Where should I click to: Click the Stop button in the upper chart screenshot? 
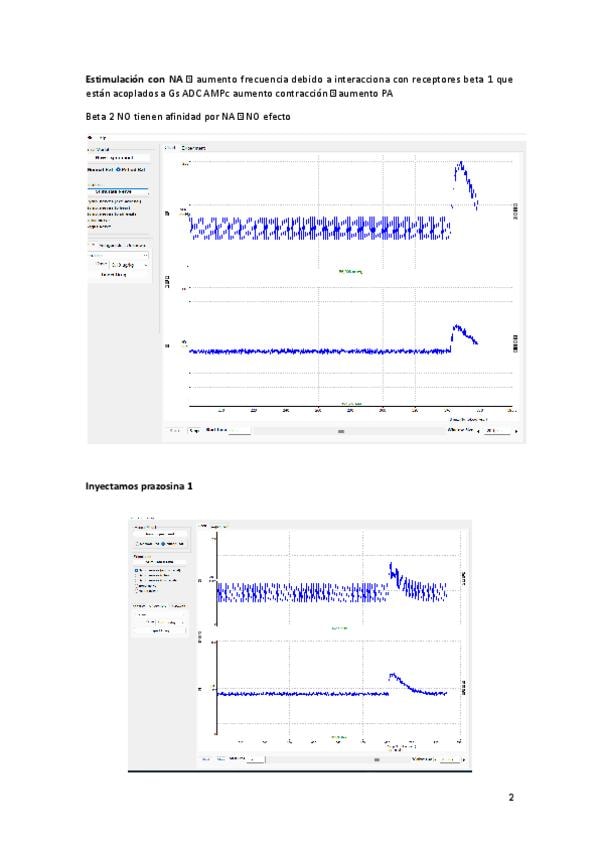(194, 430)
